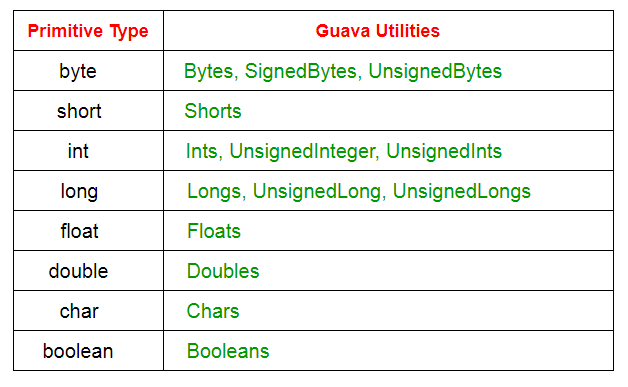Click the word UnsignedLongs in long row
The width and height of the screenshot is (628, 387).
(462, 191)
